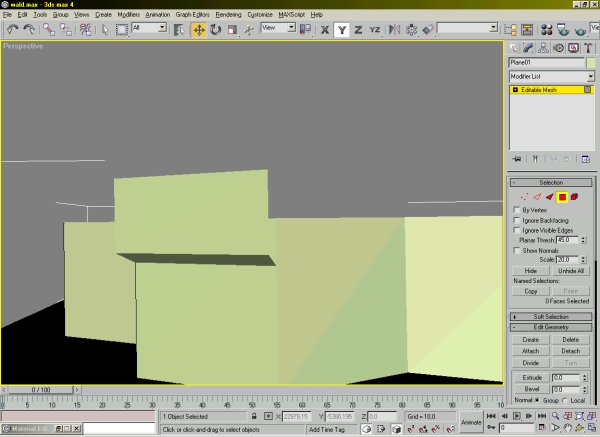Open the Rendering menu
This screenshot has height=437, width=600.
coord(230,16)
